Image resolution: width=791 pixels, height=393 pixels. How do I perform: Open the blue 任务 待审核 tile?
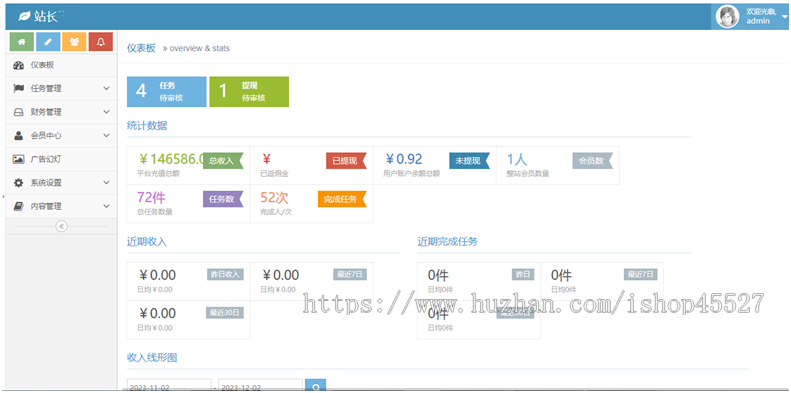coord(166,92)
